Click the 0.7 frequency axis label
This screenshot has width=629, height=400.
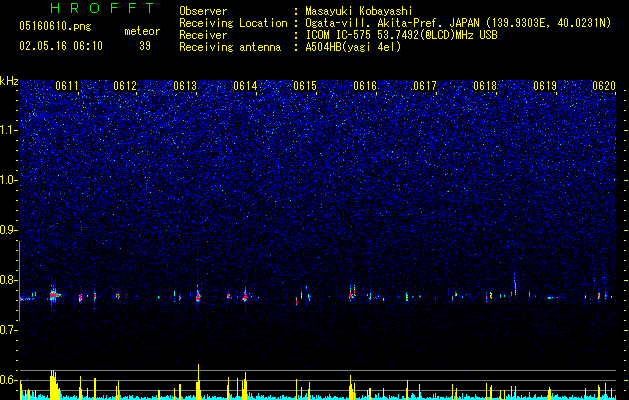click(x=8, y=330)
